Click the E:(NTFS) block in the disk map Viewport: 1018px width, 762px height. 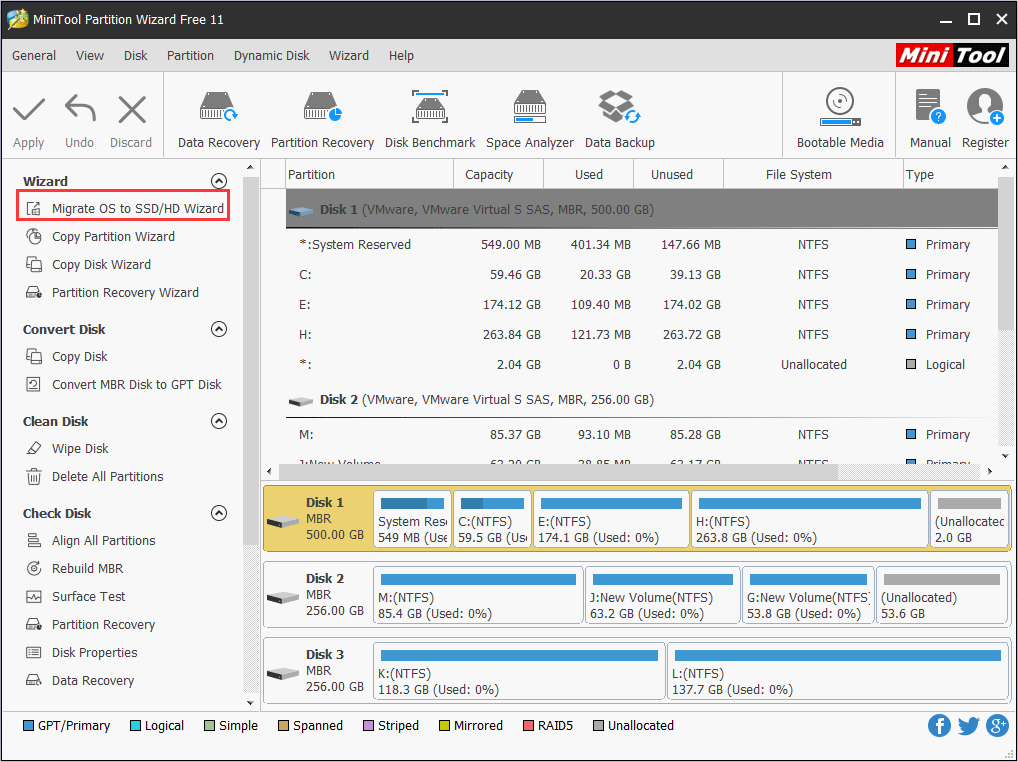tap(611, 519)
